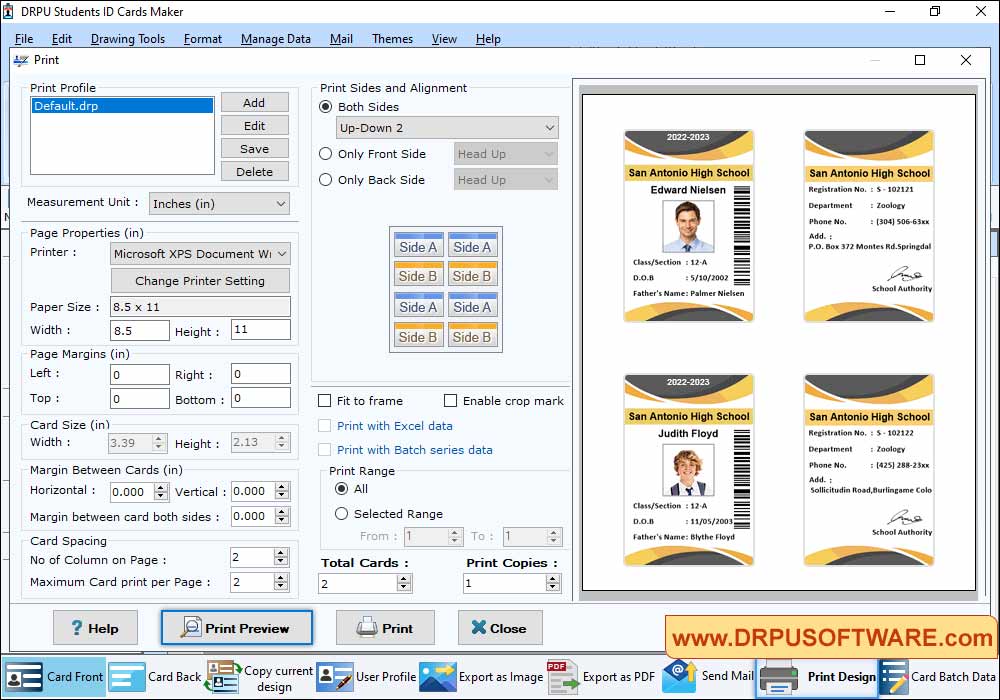This screenshot has width=1000, height=700.
Task: Open the Format menu
Action: coord(203,39)
